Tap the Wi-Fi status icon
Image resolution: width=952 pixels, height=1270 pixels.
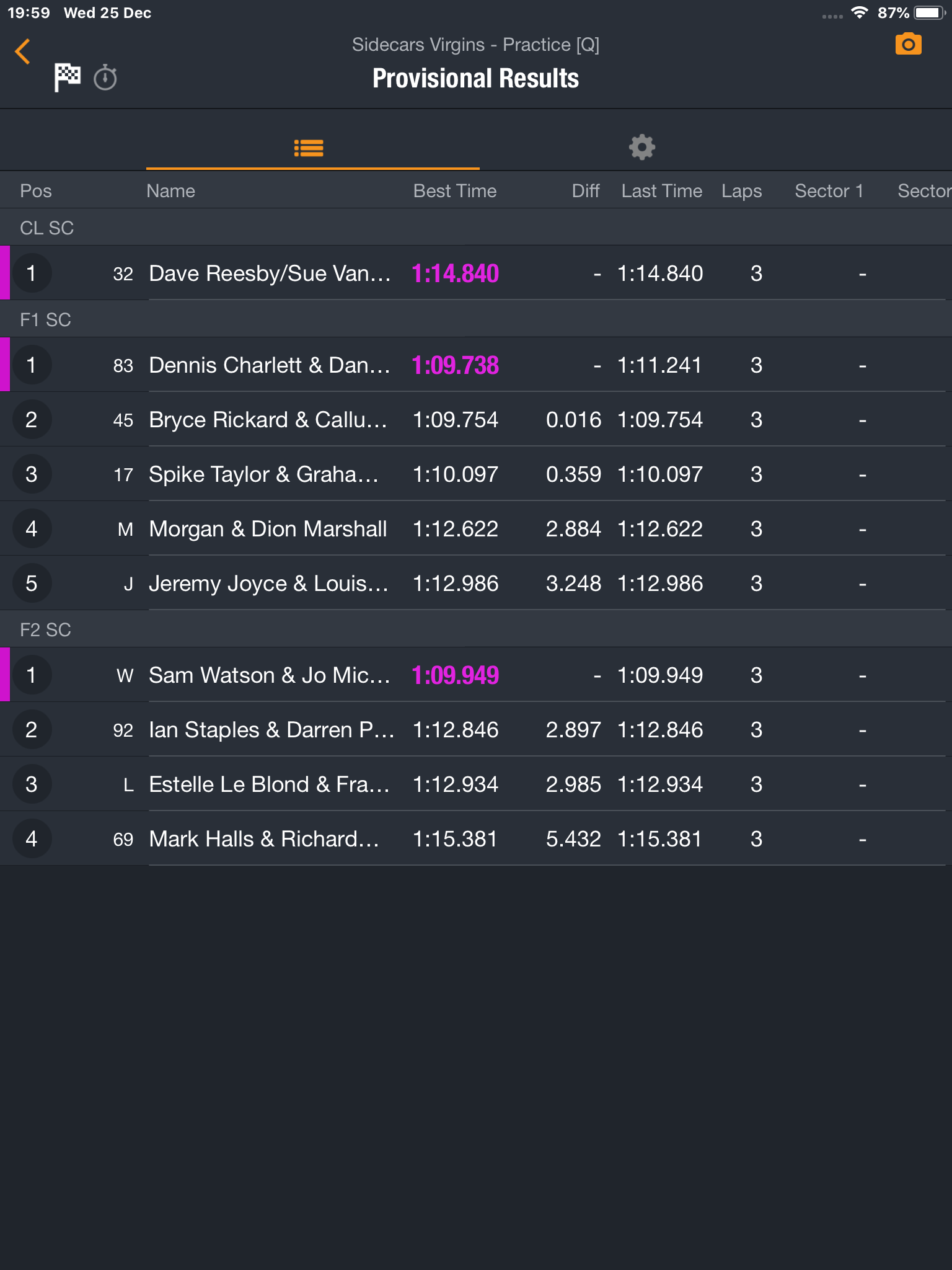[x=859, y=13]
